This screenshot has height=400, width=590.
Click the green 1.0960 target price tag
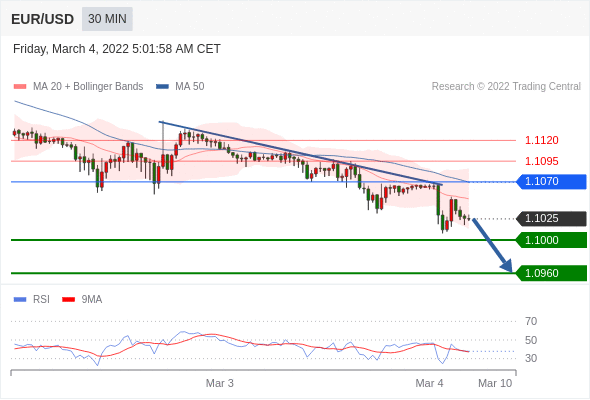coord(552,273)
